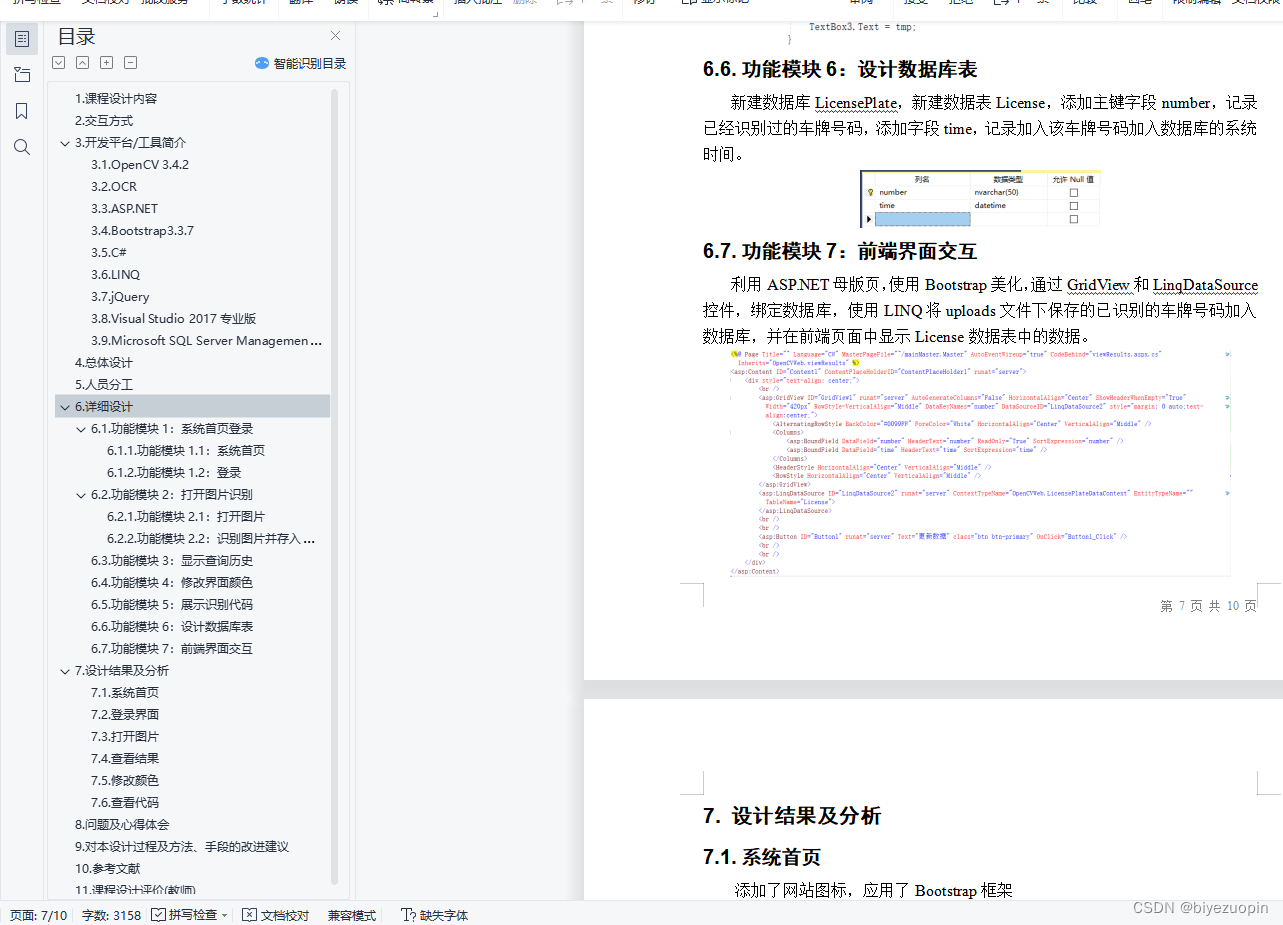Click document heading 6.6. 功能模块 6：设计数据库表

click(x=840, y=69)
